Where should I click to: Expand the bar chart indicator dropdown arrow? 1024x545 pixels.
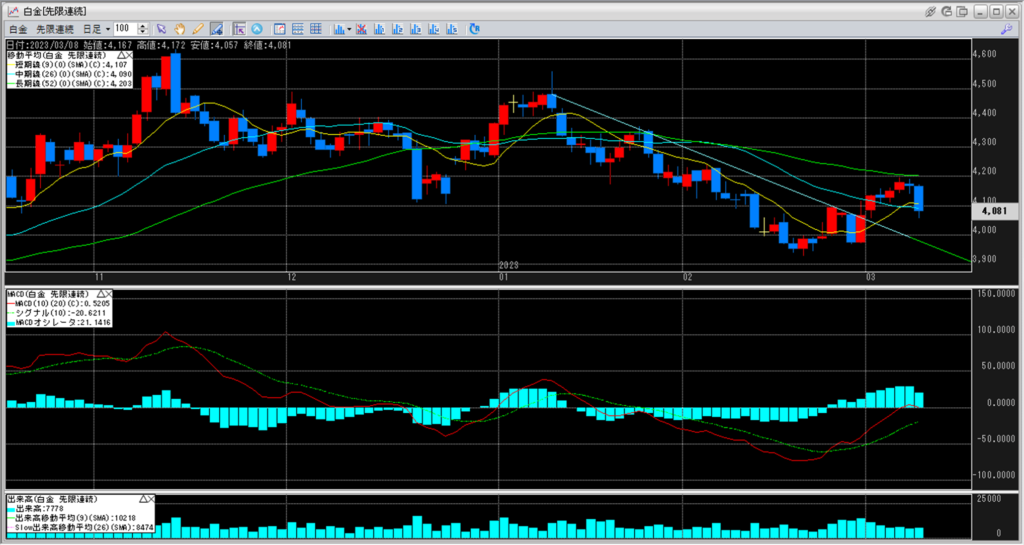point(349,28)
